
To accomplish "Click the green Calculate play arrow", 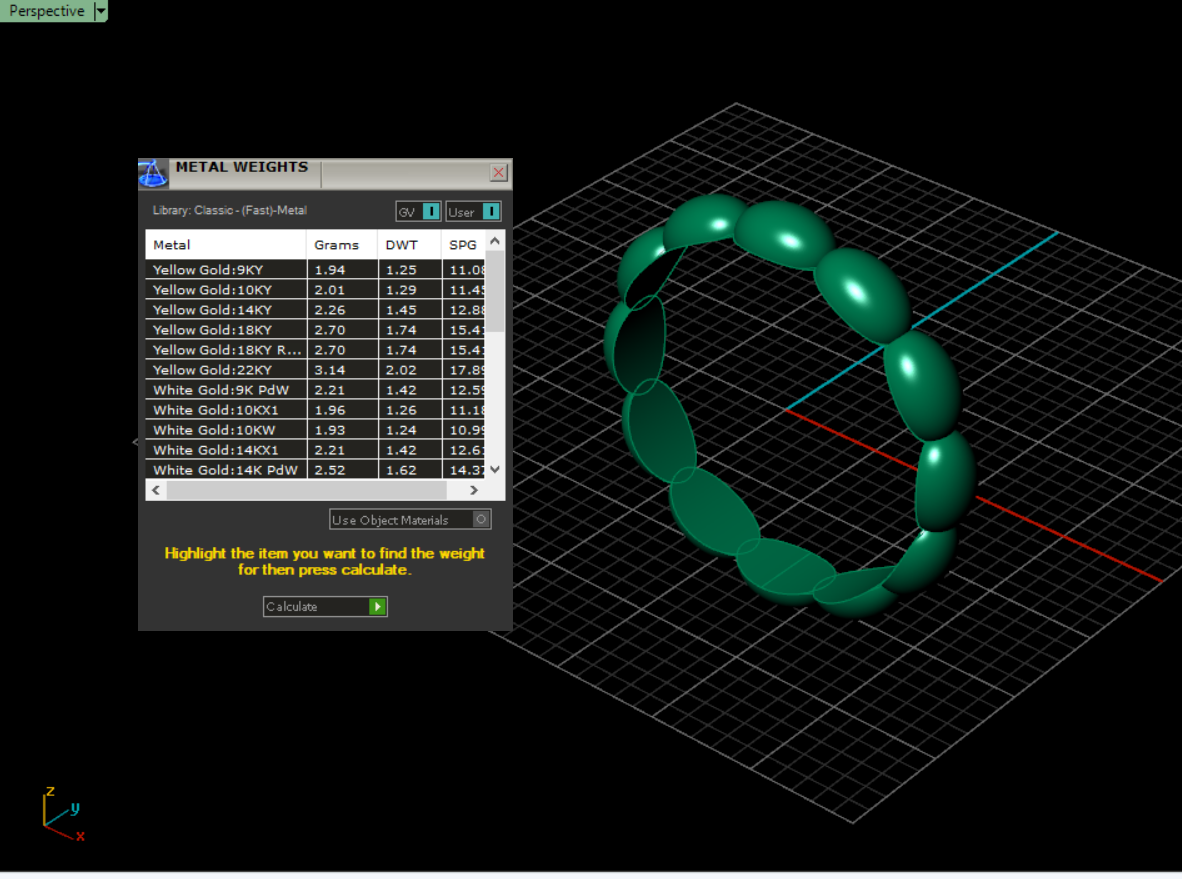I will tap(378, 606).
